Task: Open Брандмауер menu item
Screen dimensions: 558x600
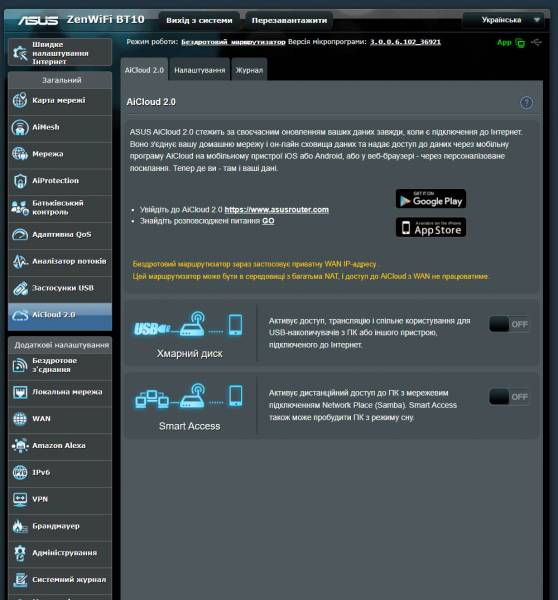Action: [x=60, y=526]
